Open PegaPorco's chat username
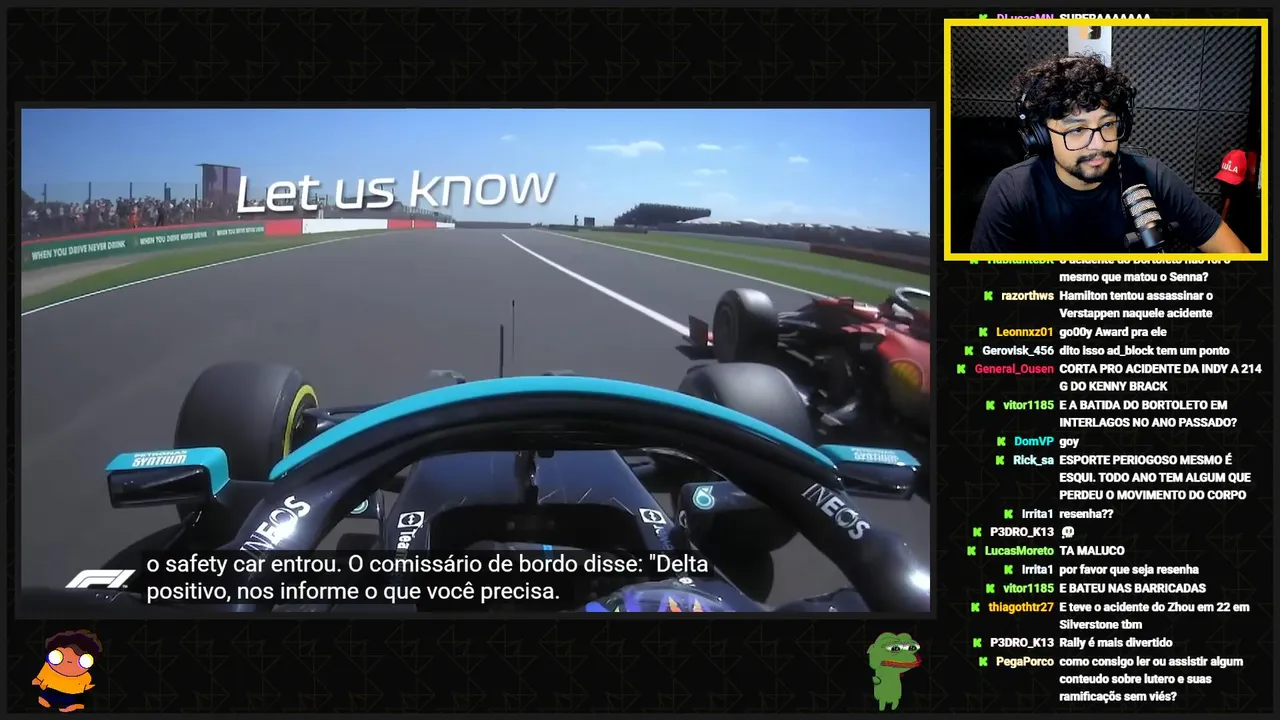Screen dimensions: 1280x720 (1025, 662)
